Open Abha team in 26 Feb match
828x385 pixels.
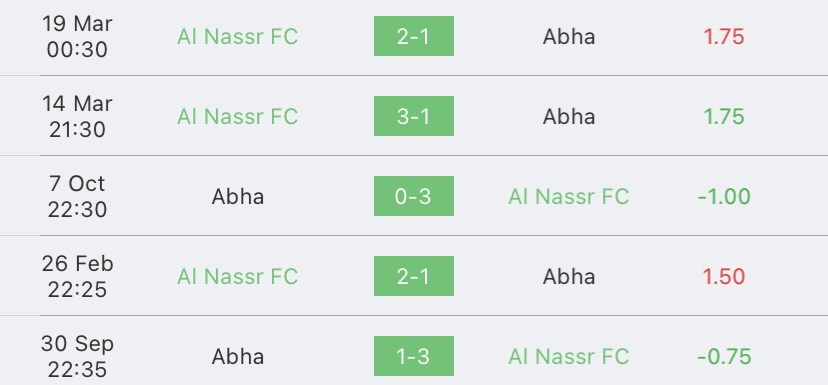569,276
